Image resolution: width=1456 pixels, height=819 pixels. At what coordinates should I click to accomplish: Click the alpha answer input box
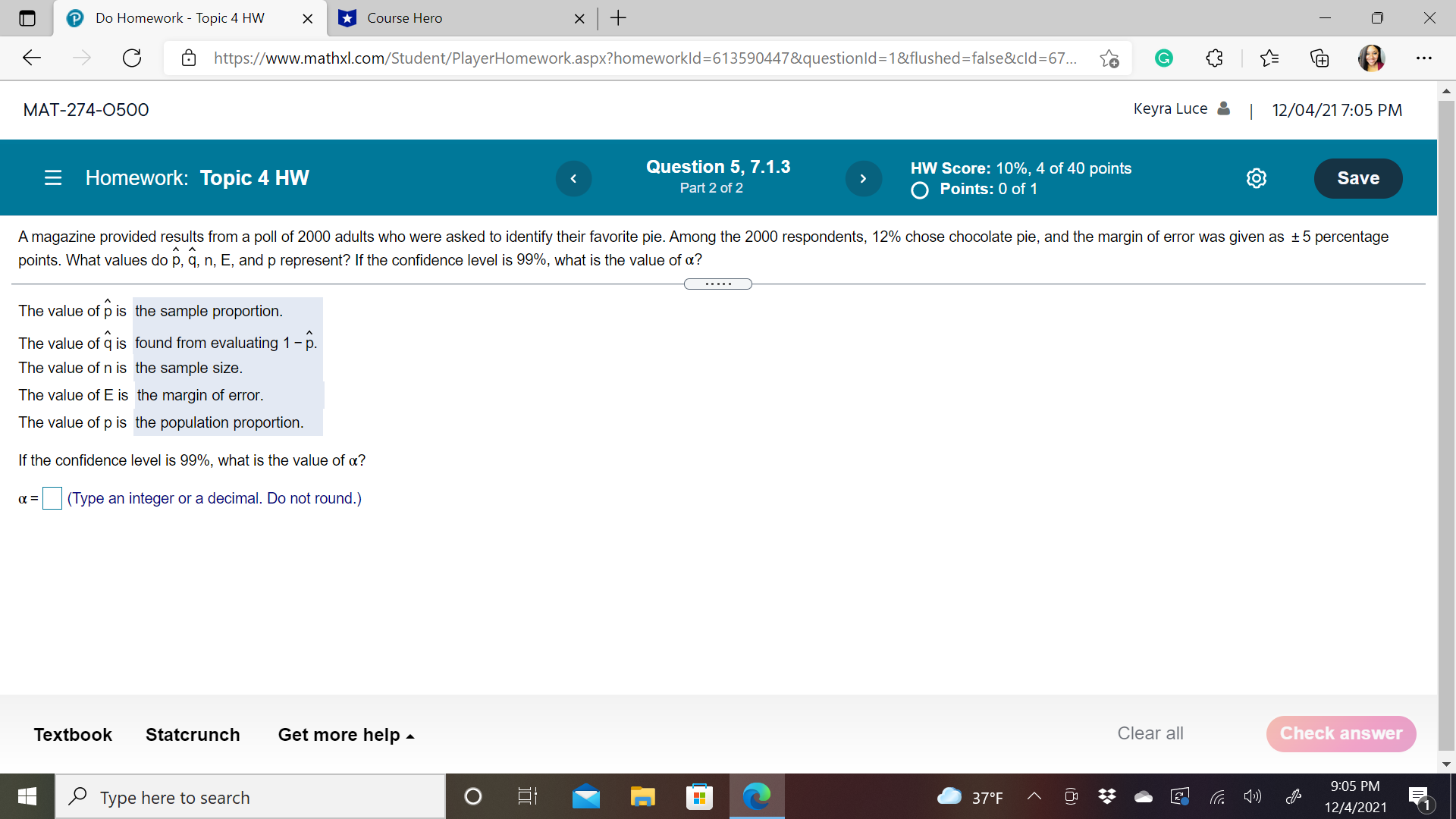tap(52, 498)
